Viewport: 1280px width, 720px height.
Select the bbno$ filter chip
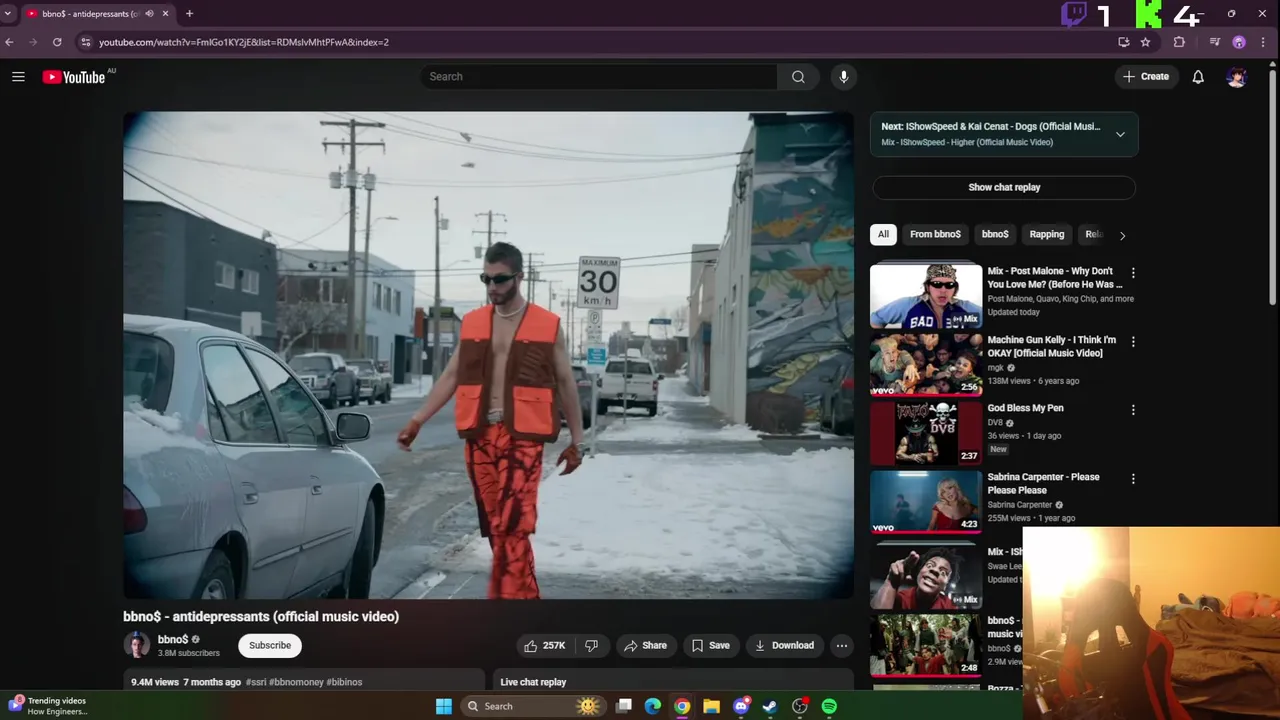(x=995, y=234)
